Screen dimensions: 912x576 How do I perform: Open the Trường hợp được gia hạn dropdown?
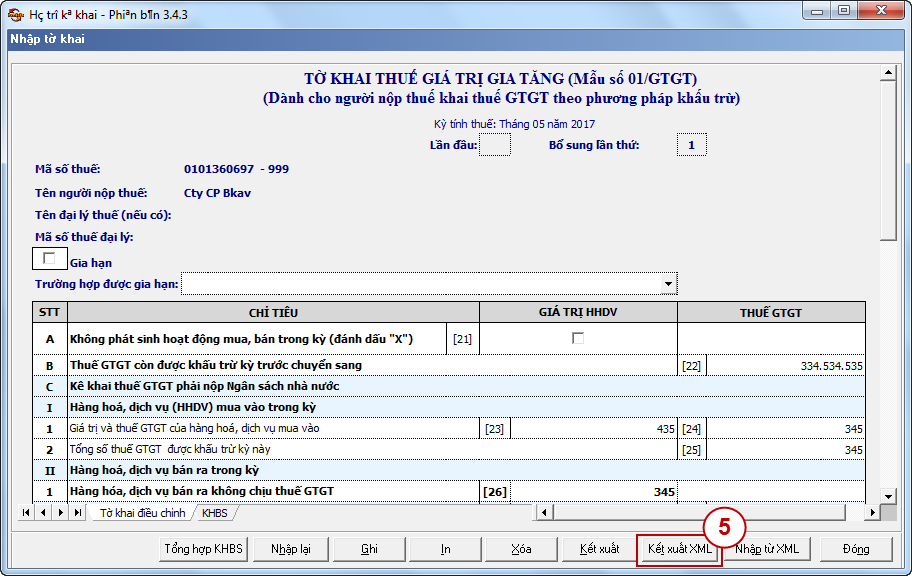[x=668, y=285]
